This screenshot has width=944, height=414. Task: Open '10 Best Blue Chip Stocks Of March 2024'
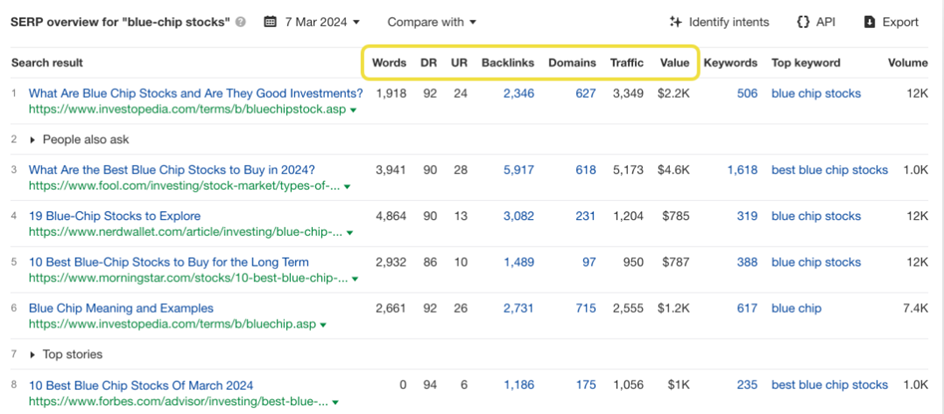click(141, 385)
